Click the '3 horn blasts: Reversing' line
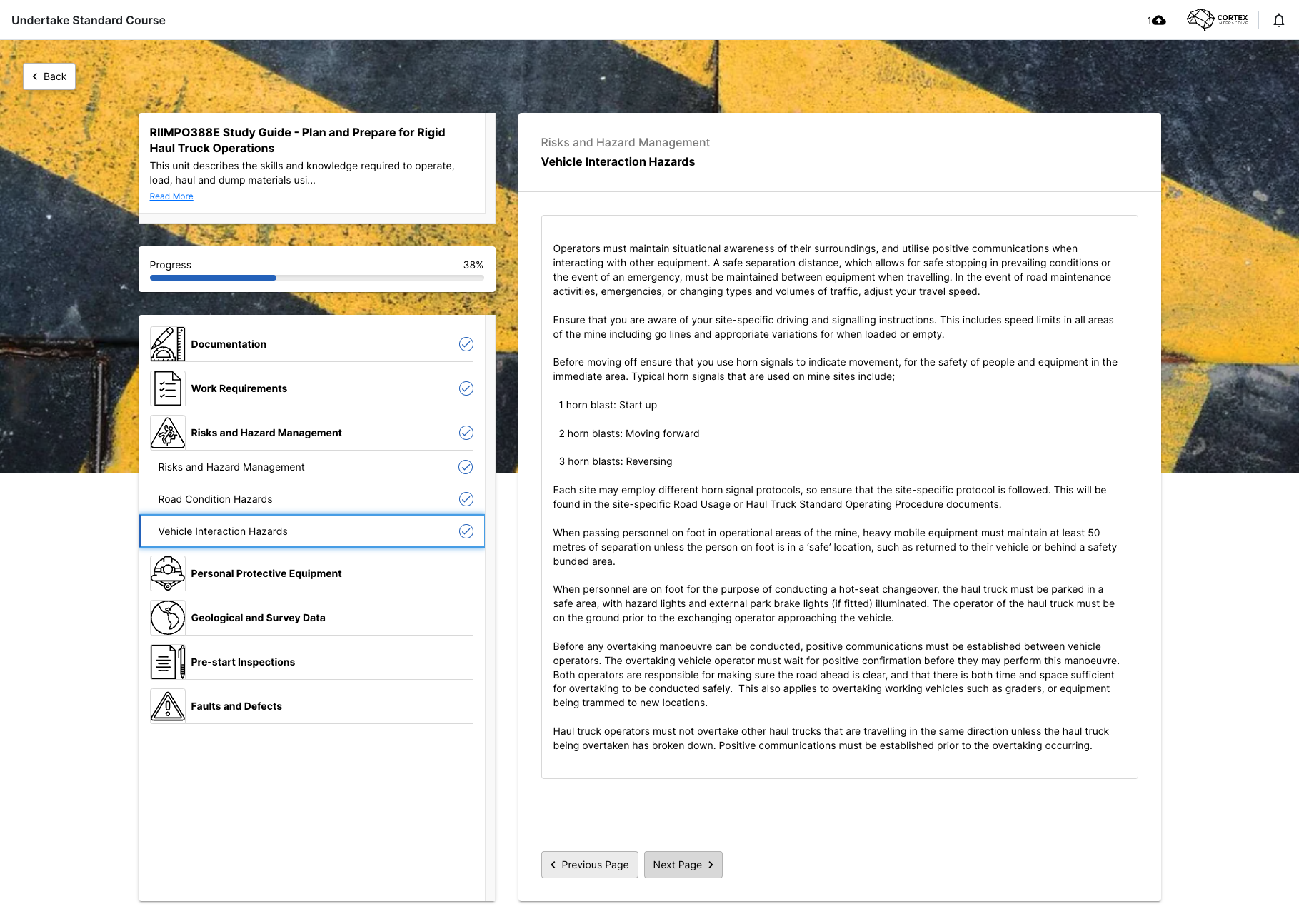 coord(616,461)
